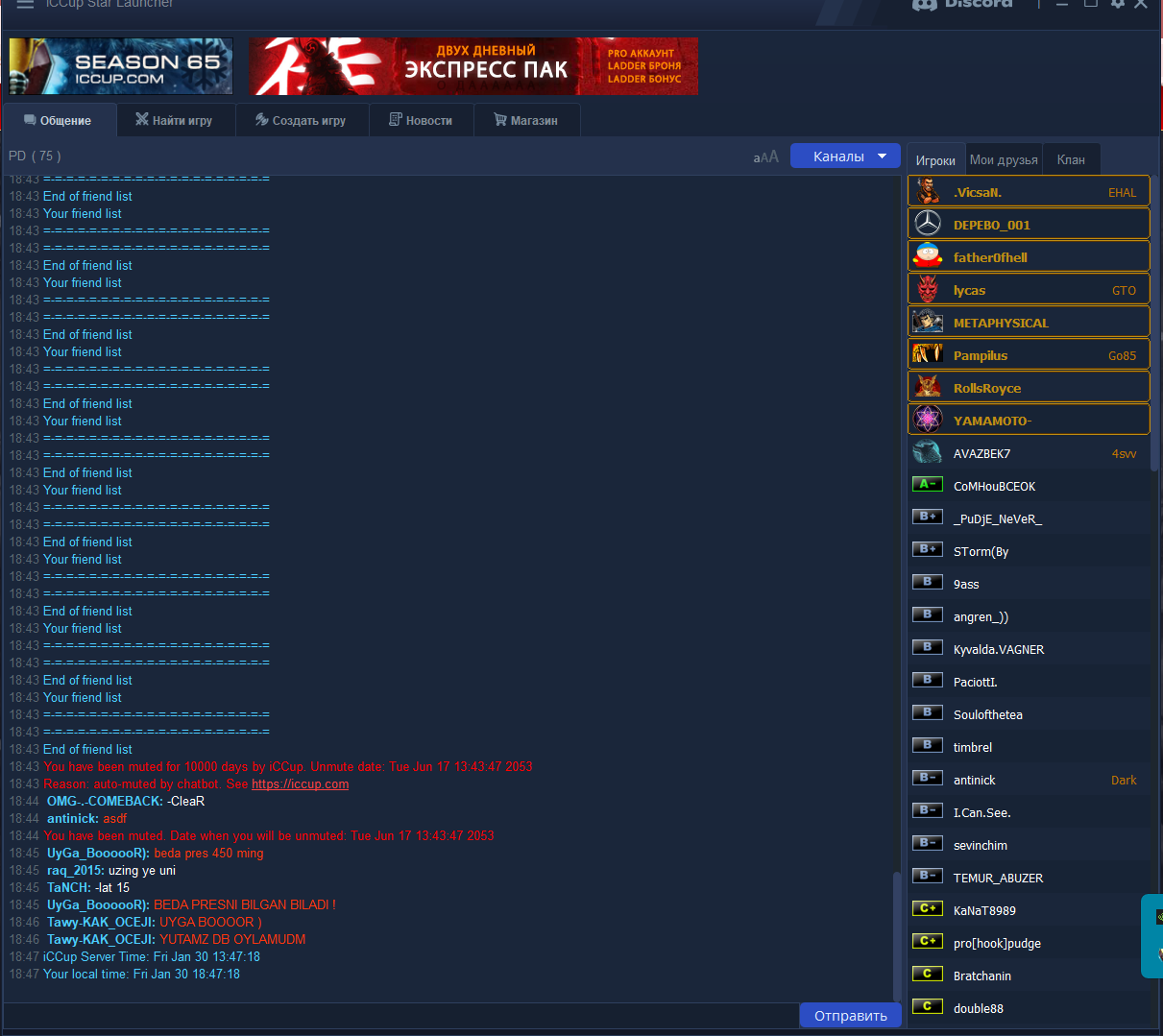Click the B rank badge of Soulofthetea

click(928, 712)
